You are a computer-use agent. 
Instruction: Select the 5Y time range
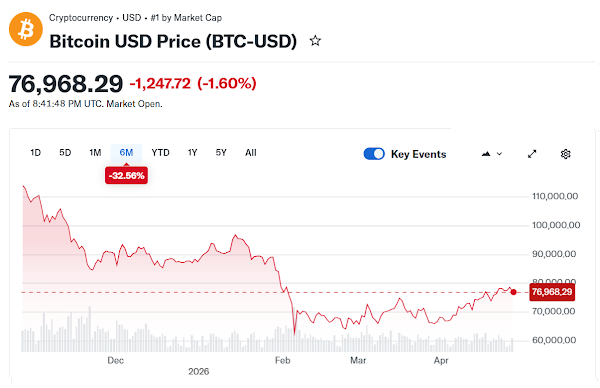click(x=221, y=153)
